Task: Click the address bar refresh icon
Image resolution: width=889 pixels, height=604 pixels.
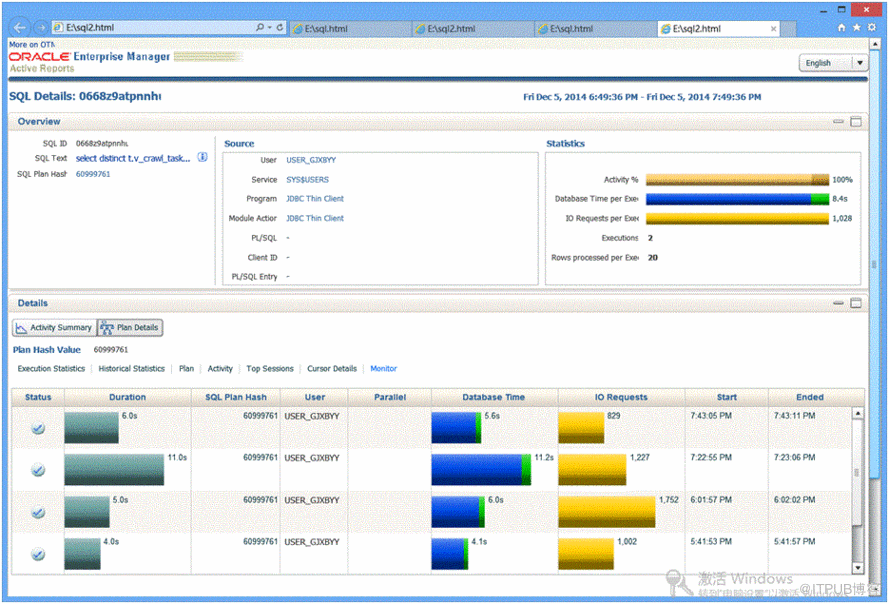Action: (280, 27)
